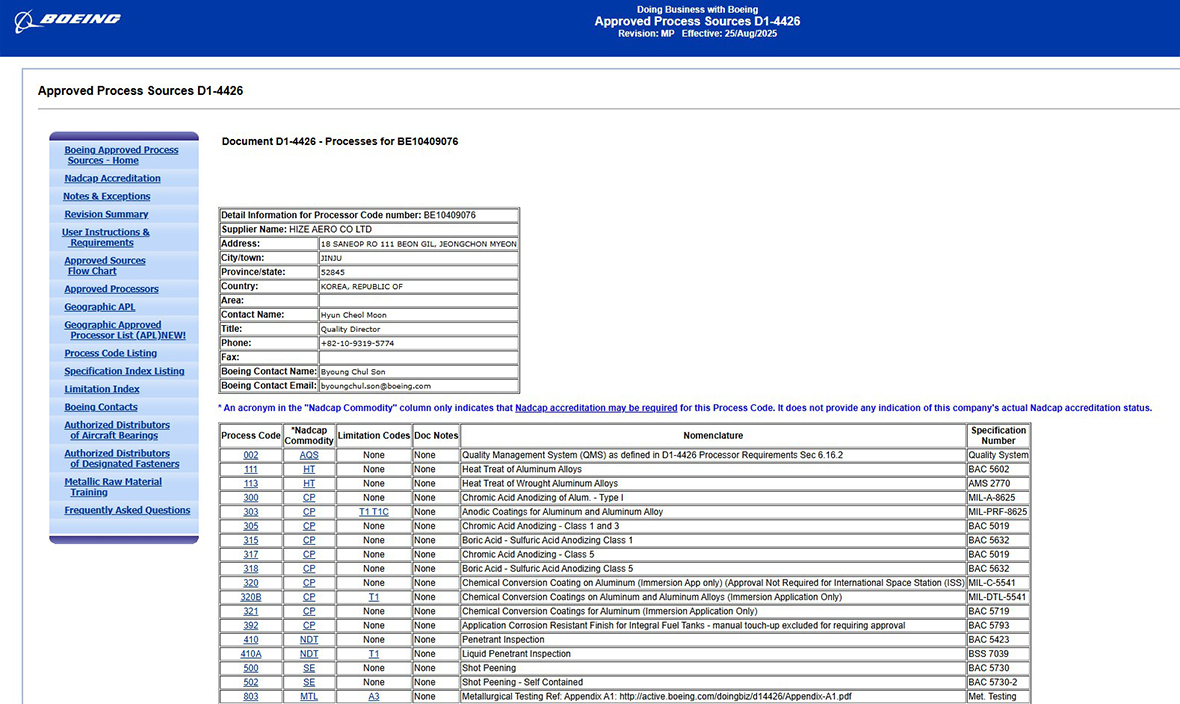Navigate to Process Code Listing
This screenshot has height=704, width=1180.
[x=110, y=353]
